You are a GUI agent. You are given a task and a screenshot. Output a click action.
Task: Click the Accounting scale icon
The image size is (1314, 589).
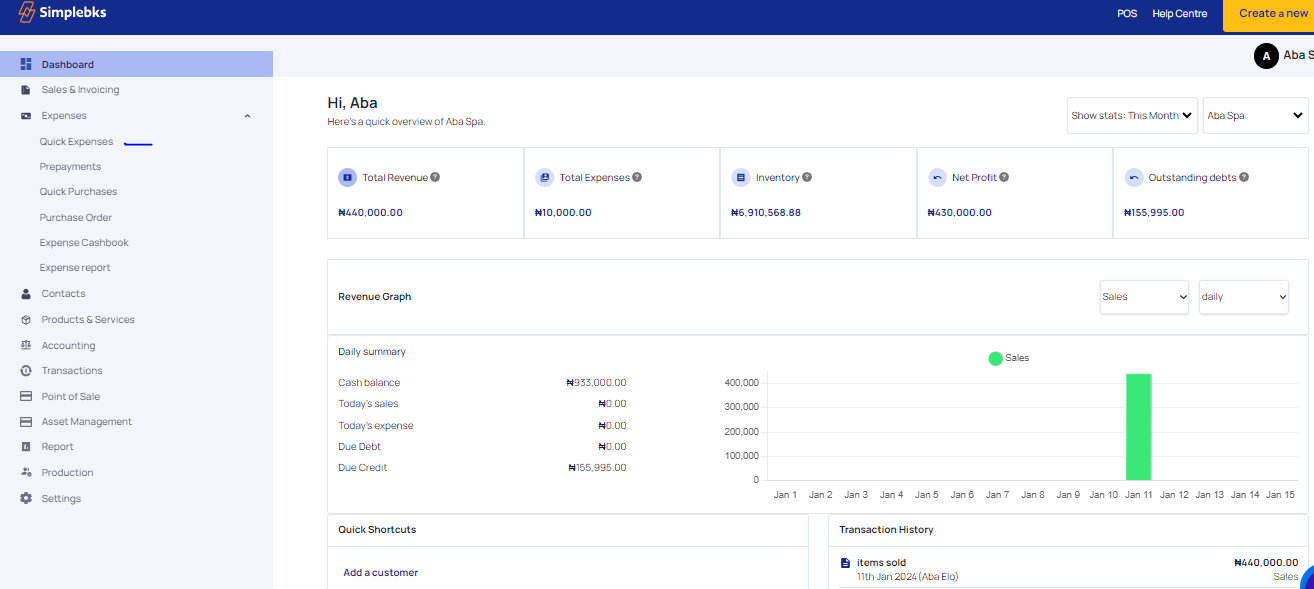[x=26, y=345]
